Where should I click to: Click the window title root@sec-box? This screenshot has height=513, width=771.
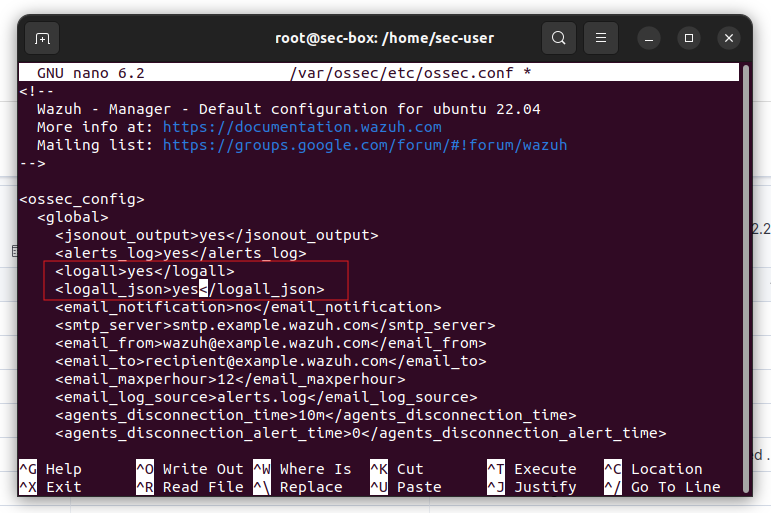click(384, 39)
